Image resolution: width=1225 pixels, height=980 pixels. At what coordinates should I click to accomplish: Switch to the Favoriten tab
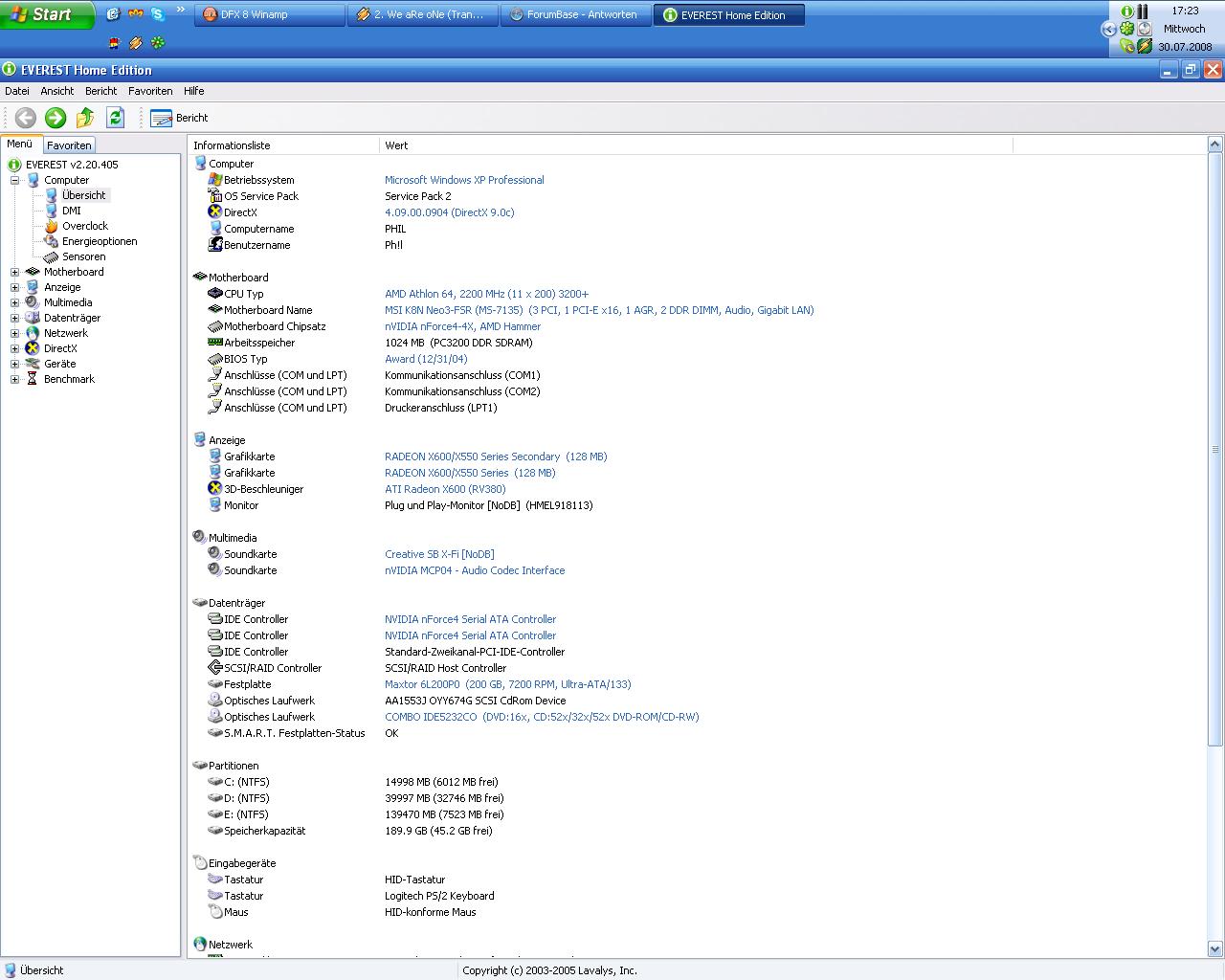[x=69, y=145]
